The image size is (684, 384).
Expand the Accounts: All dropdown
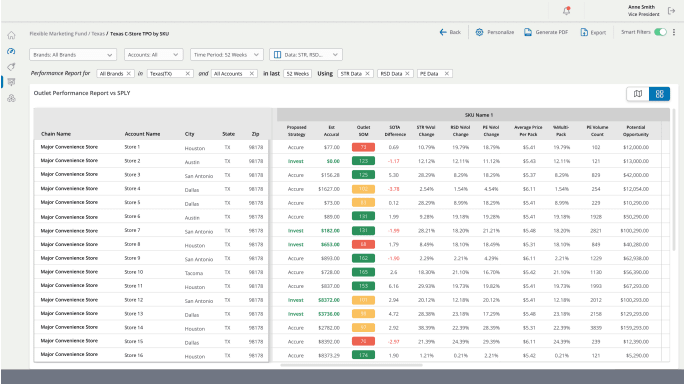pyautogui.click(x=154, y=55)
